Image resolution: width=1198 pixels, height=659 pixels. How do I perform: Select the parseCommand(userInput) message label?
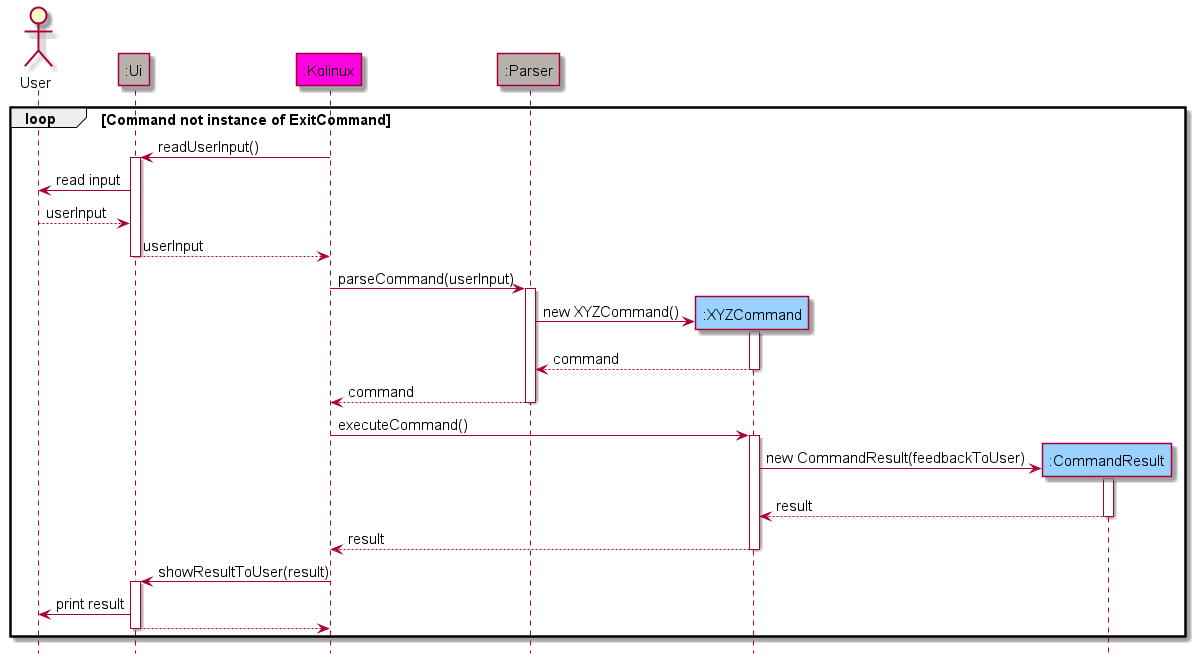428,279
